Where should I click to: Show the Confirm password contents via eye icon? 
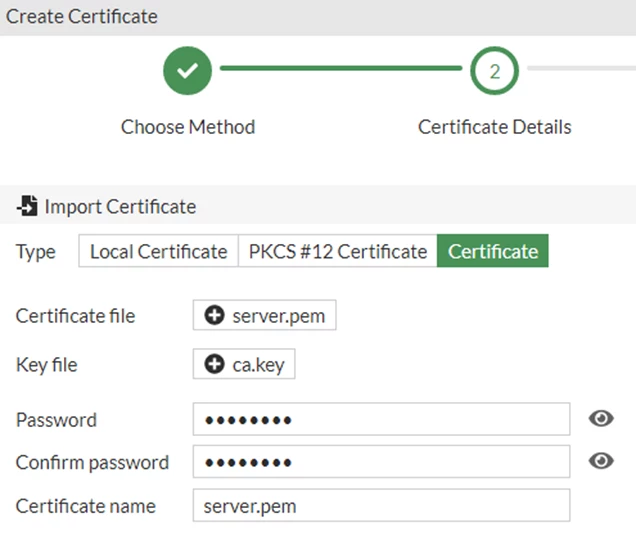point(601,461)
